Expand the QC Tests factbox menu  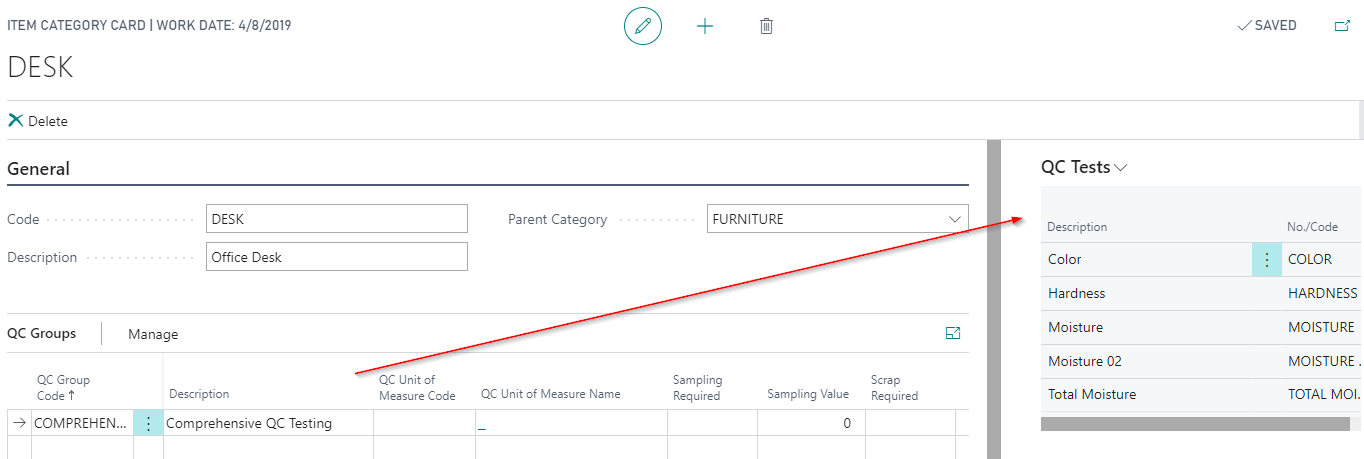(x=1121, y=168)
